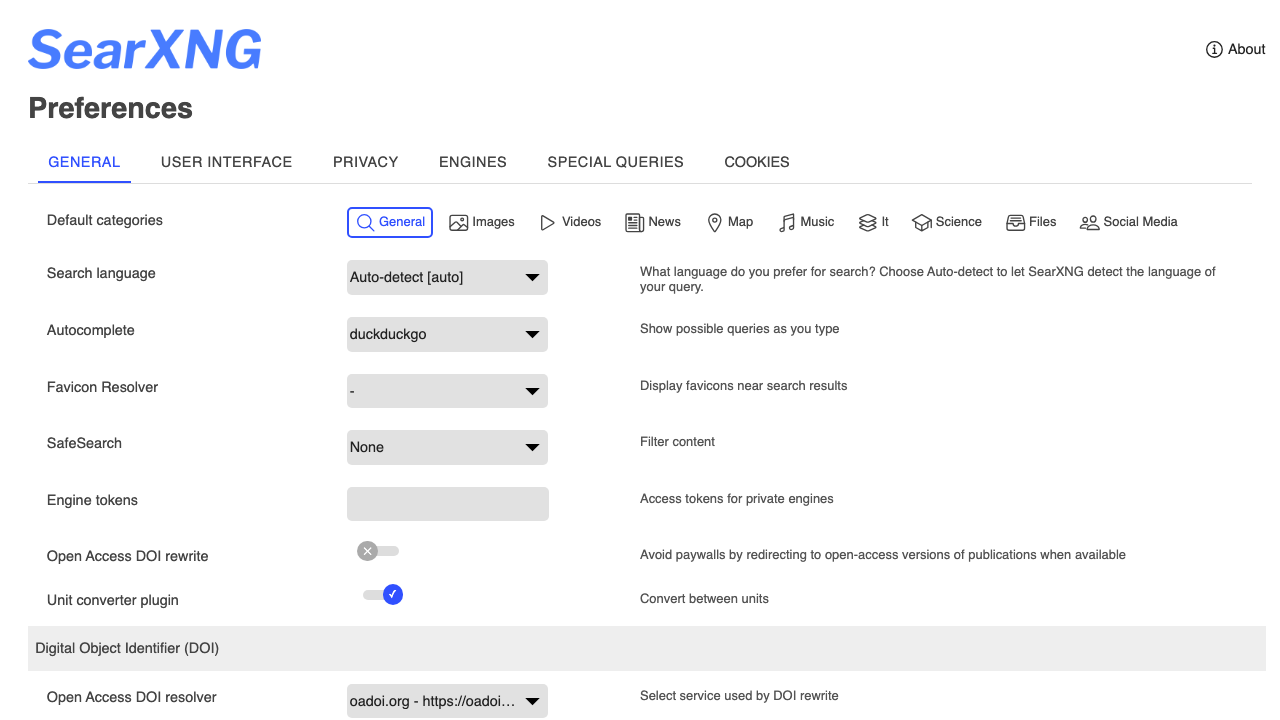Click 'Display favicons near search results' text

coord(744,386)
